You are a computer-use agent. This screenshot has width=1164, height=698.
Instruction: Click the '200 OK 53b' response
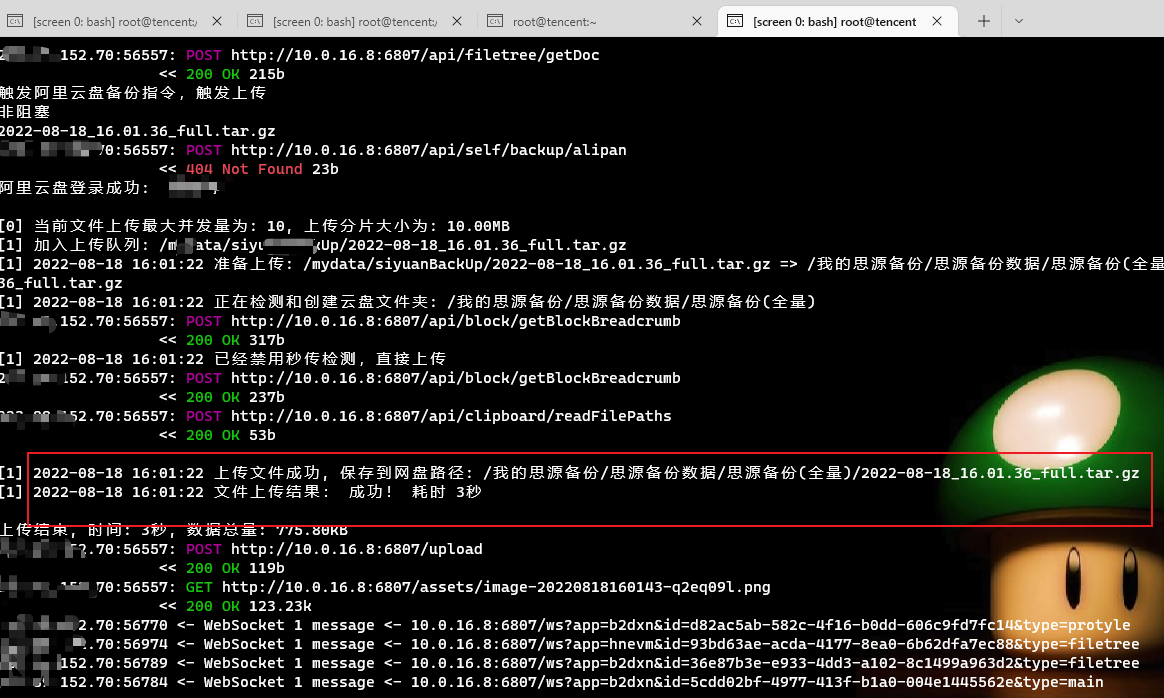(218, 435)
